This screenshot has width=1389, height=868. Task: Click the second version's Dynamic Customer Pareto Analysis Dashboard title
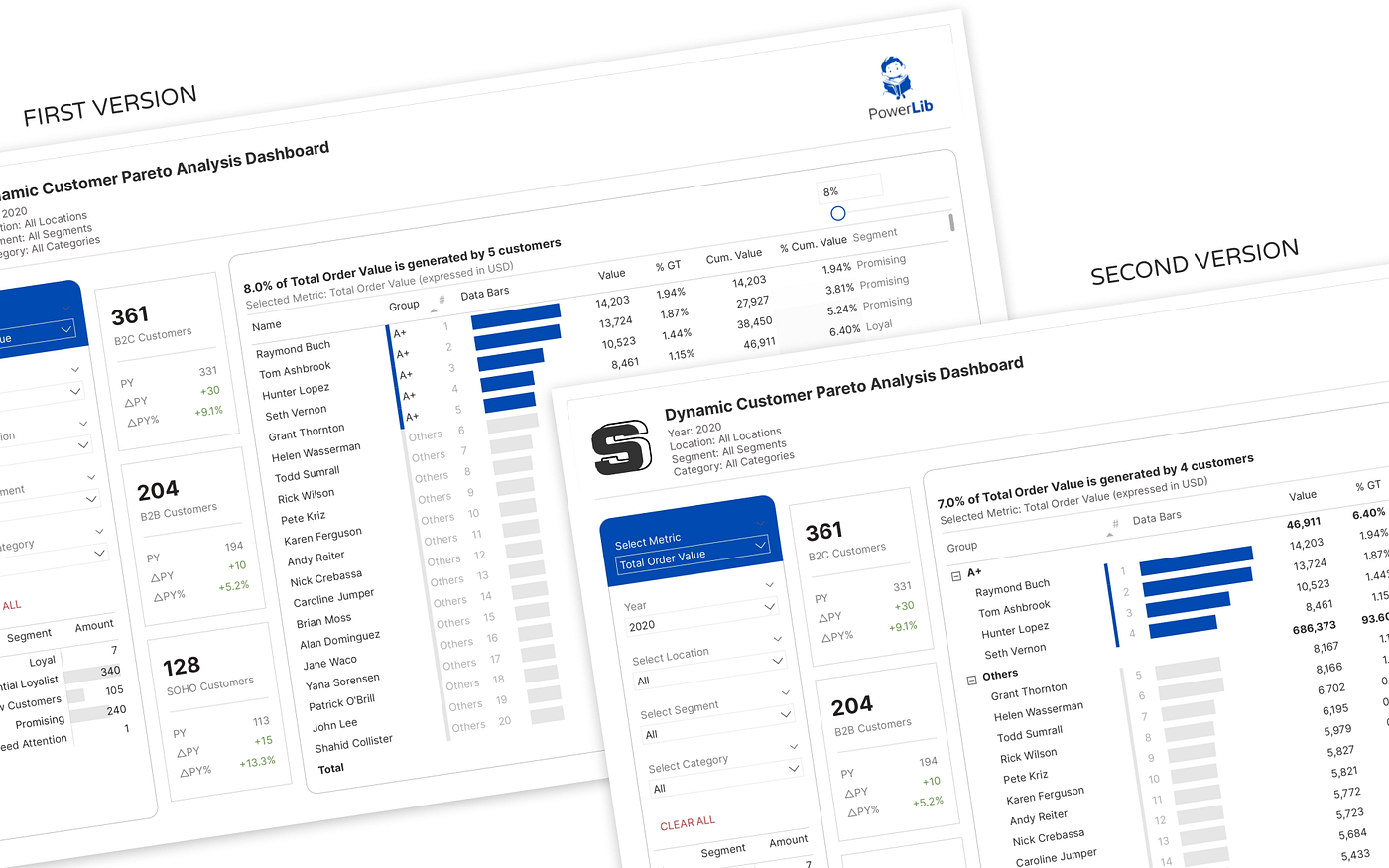pyautogui.click(x=844, y=389)
